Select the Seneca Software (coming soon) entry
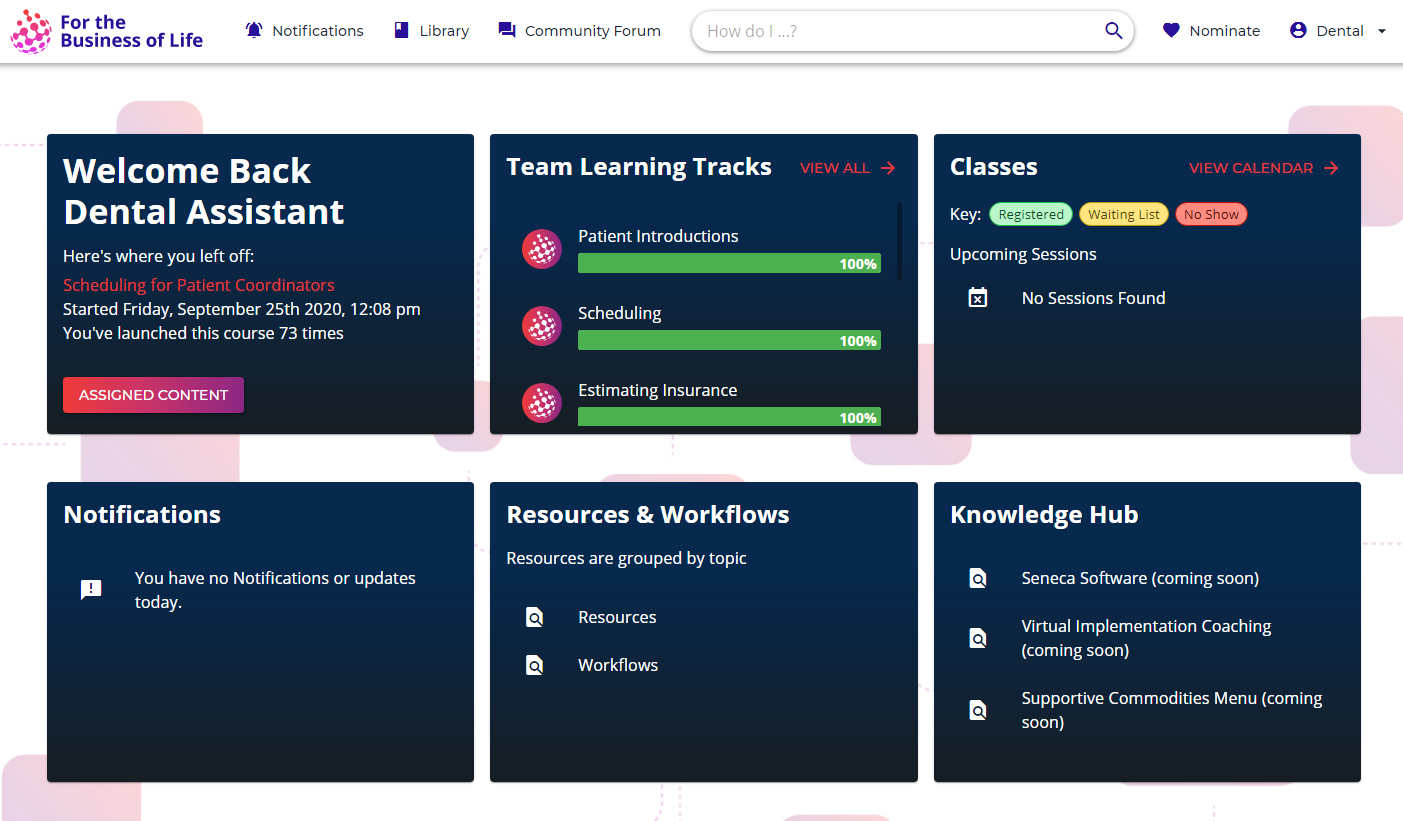This screenshot has width=1403, height=821. [x=1140, y=578]
